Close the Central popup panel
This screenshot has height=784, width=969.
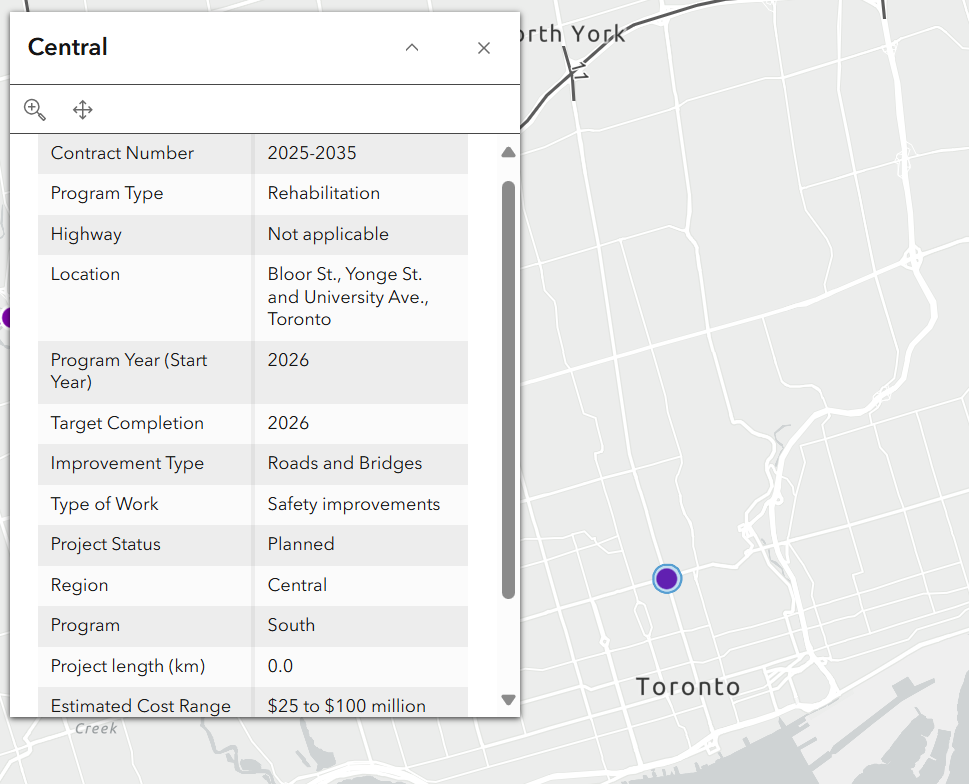pos(484,48)
